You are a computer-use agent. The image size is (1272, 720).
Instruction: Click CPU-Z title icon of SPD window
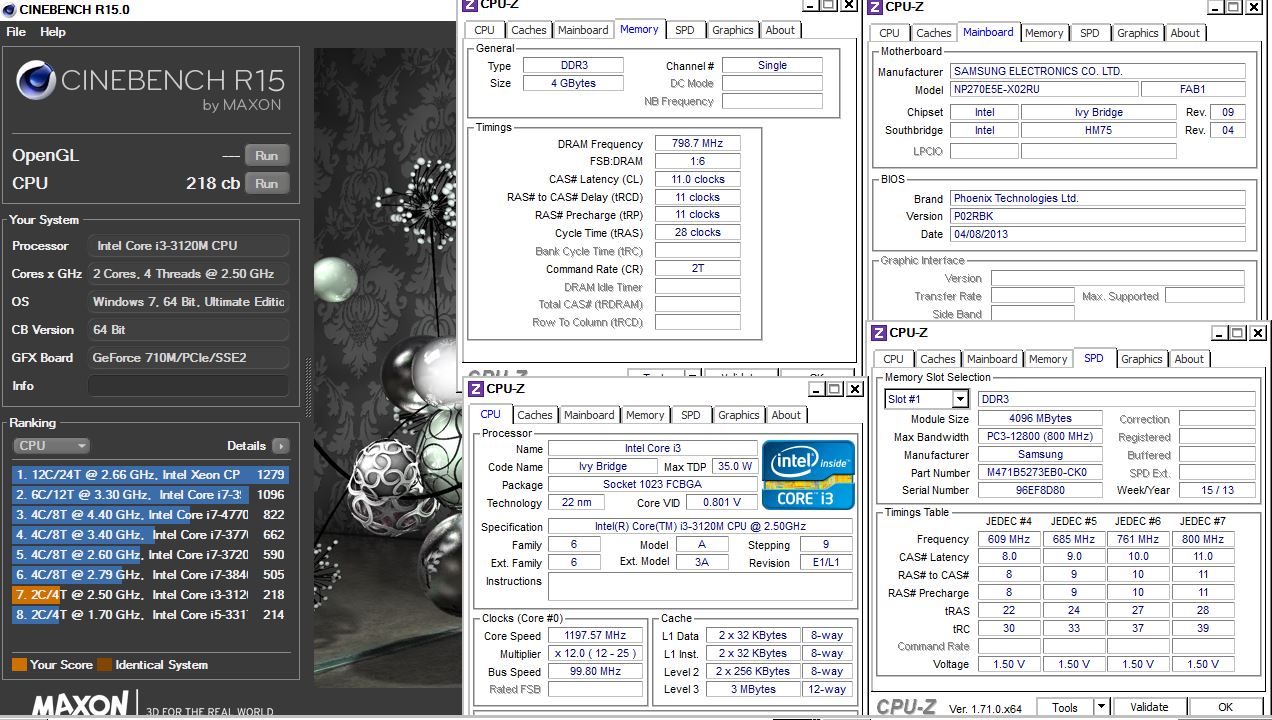pos(879,333)
